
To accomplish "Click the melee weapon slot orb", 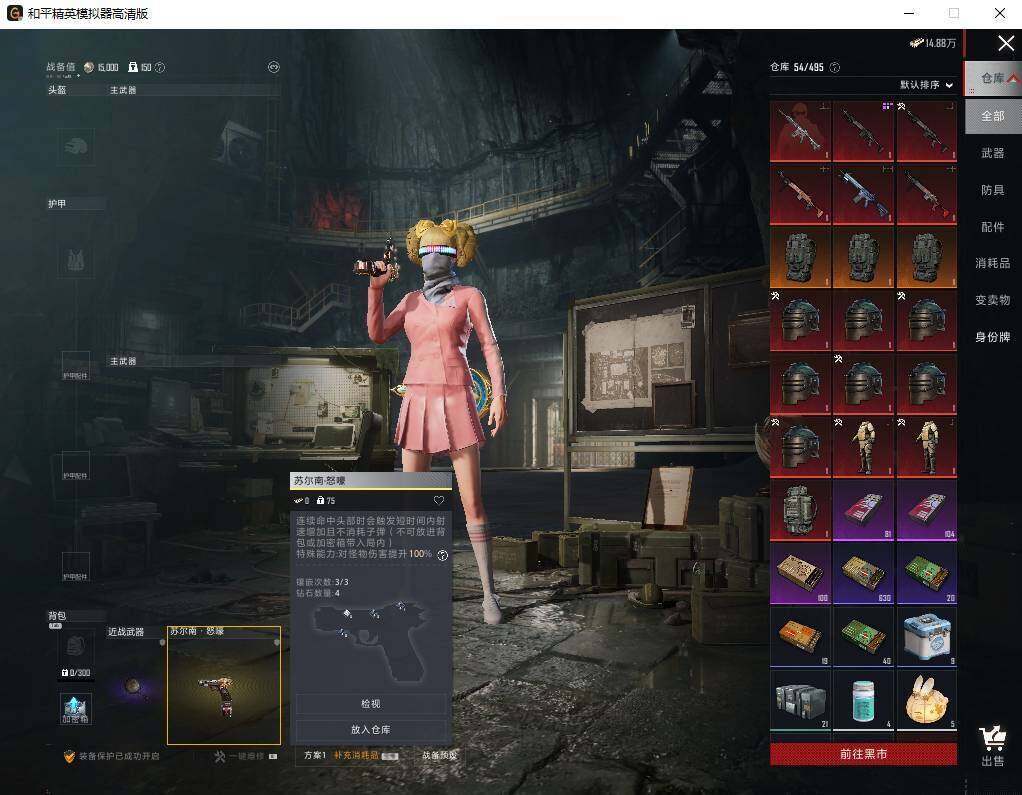I will coord(133,686).
